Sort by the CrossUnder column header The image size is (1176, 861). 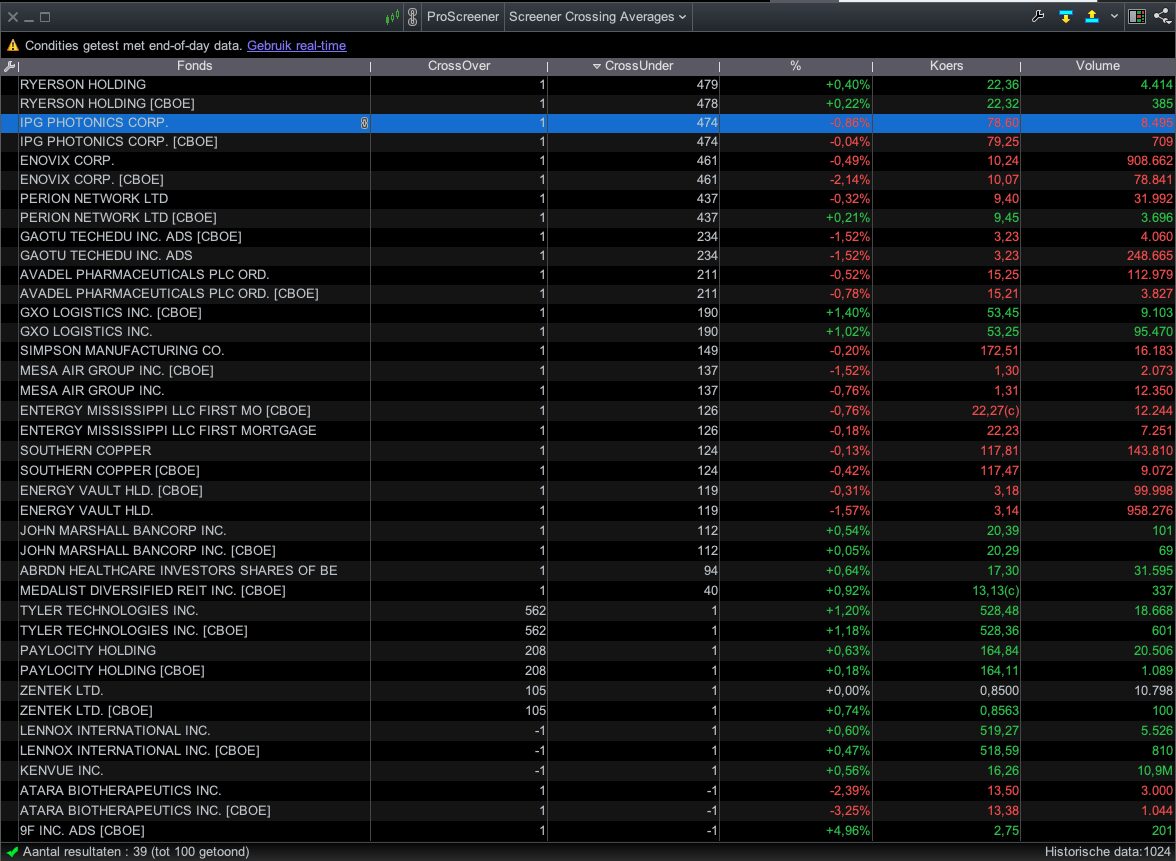634,66
